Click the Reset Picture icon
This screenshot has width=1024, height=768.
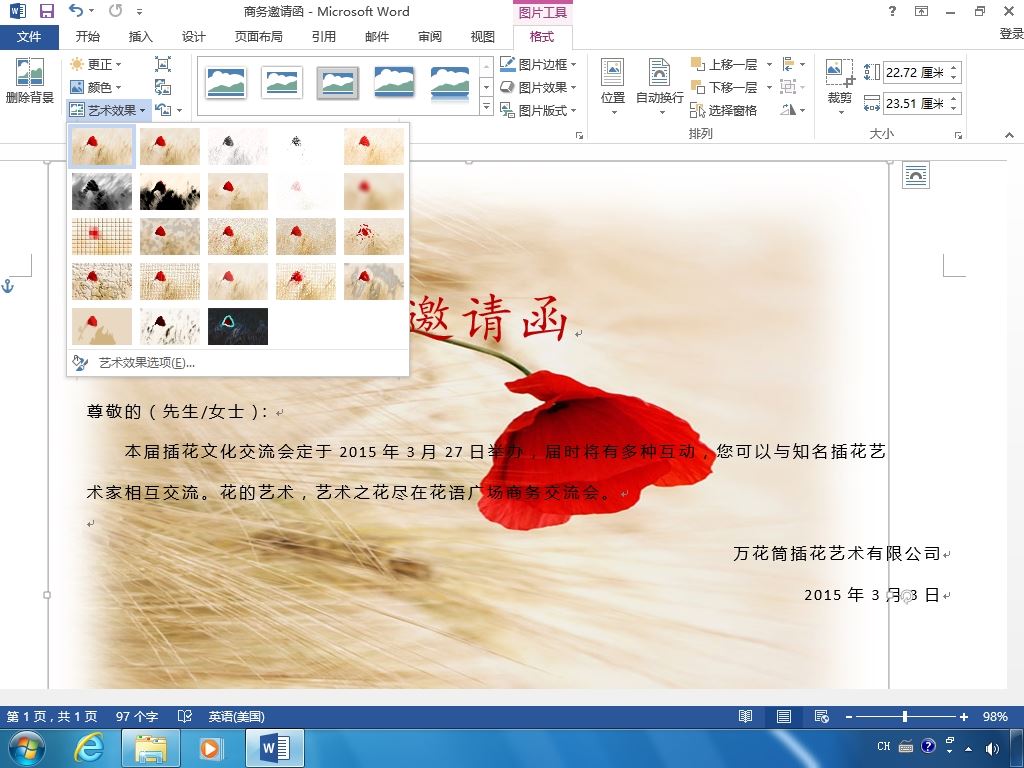163,110
